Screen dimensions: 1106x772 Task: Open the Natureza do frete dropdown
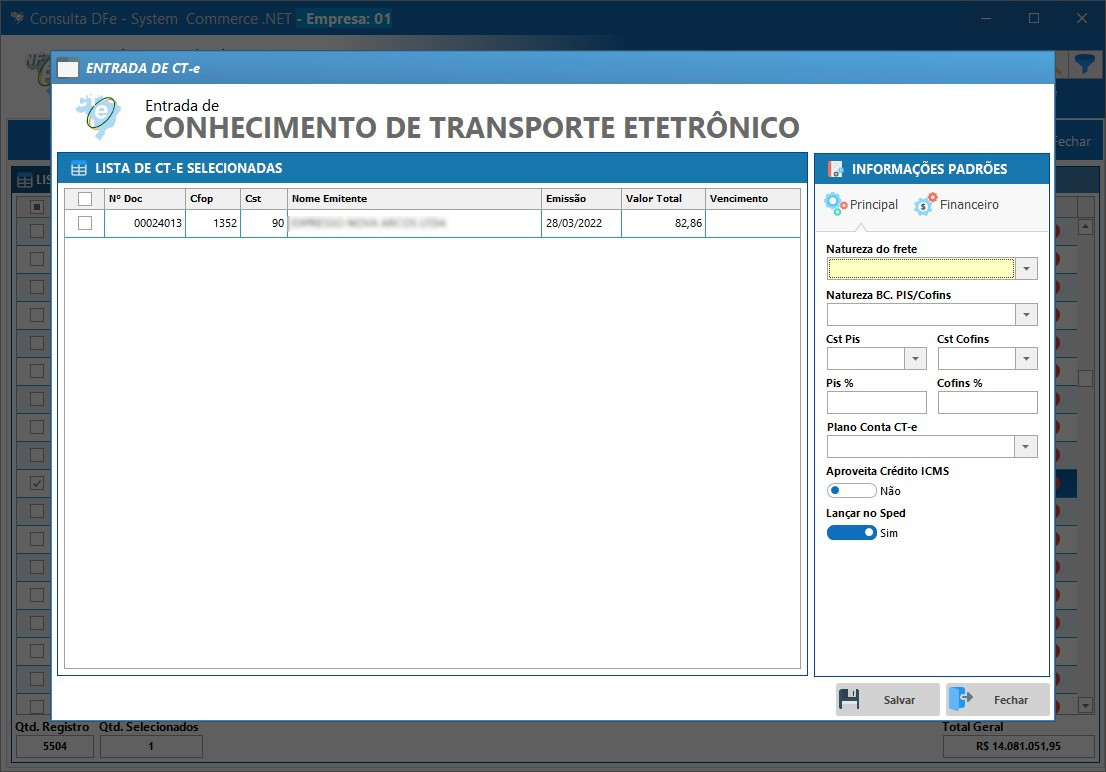1028,268
